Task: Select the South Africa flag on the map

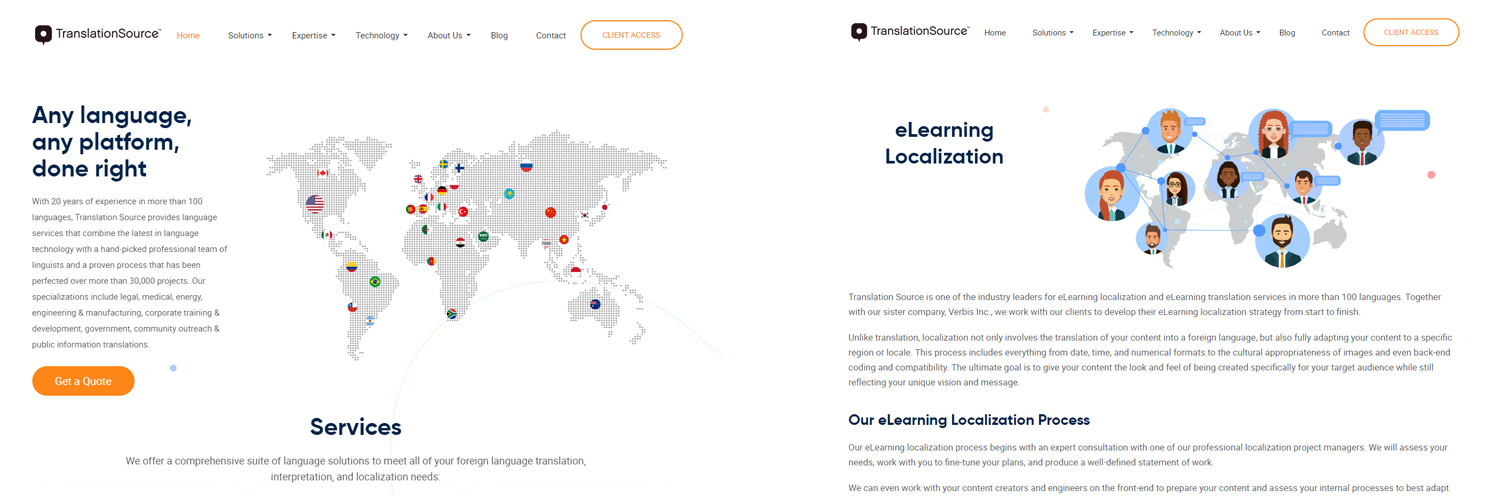Action: click(x=452, y=314)
